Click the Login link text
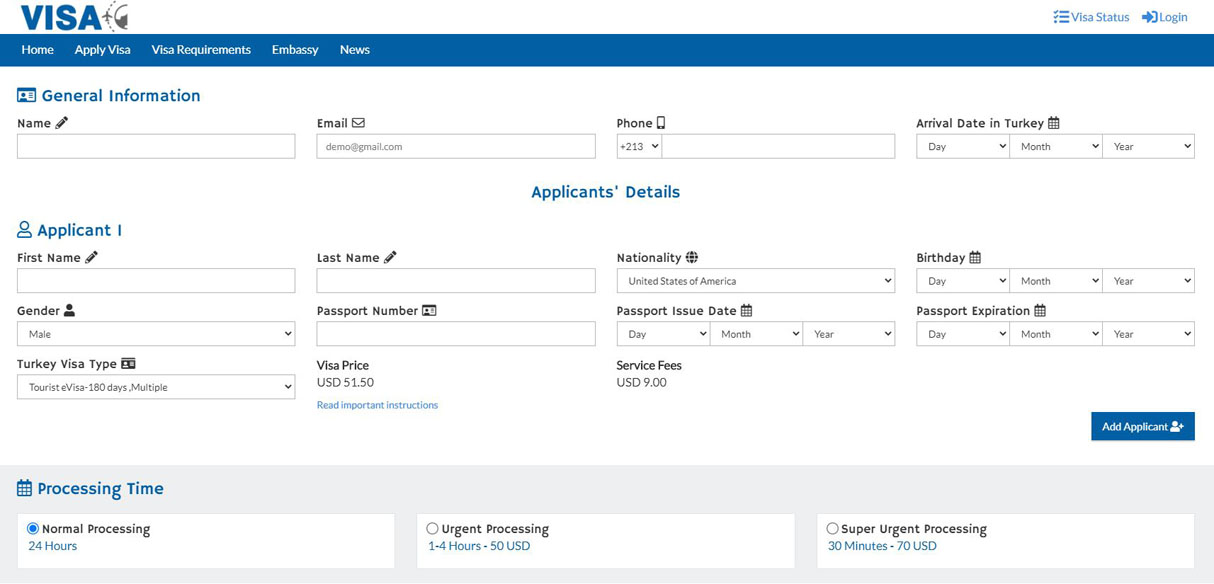The height and width of the screenshot is (584, 1214). 1173,17
